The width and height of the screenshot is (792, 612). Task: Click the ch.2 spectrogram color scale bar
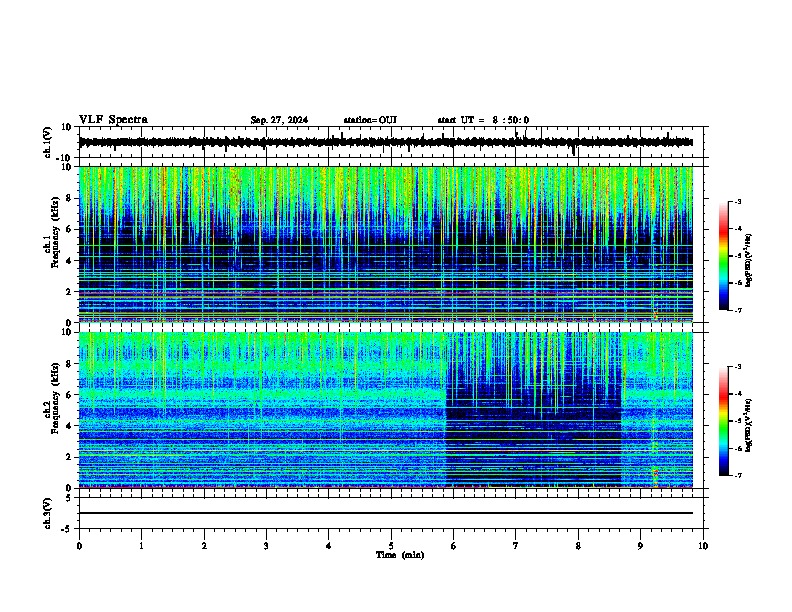724,421
